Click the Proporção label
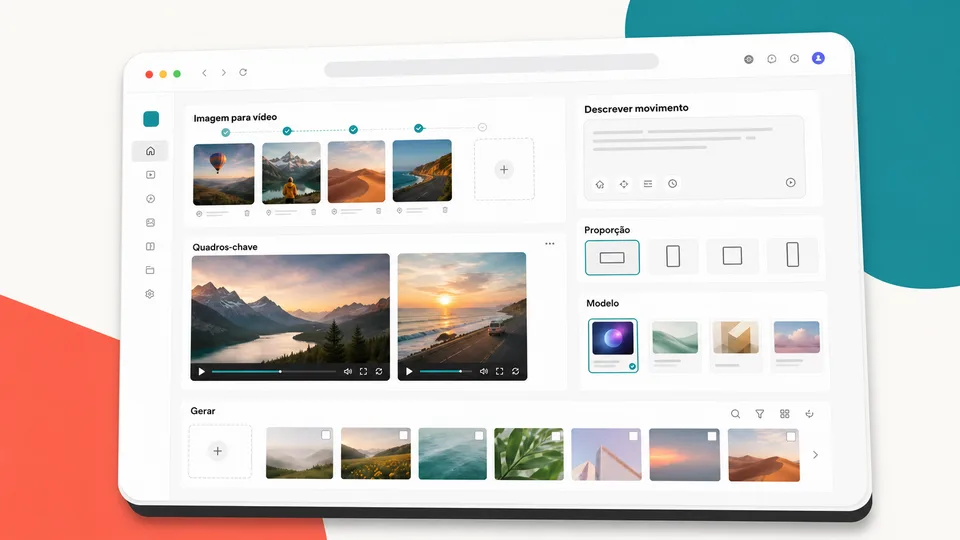Screen dimensions: 960x540 pyautogui.click(x=607, y=230)
